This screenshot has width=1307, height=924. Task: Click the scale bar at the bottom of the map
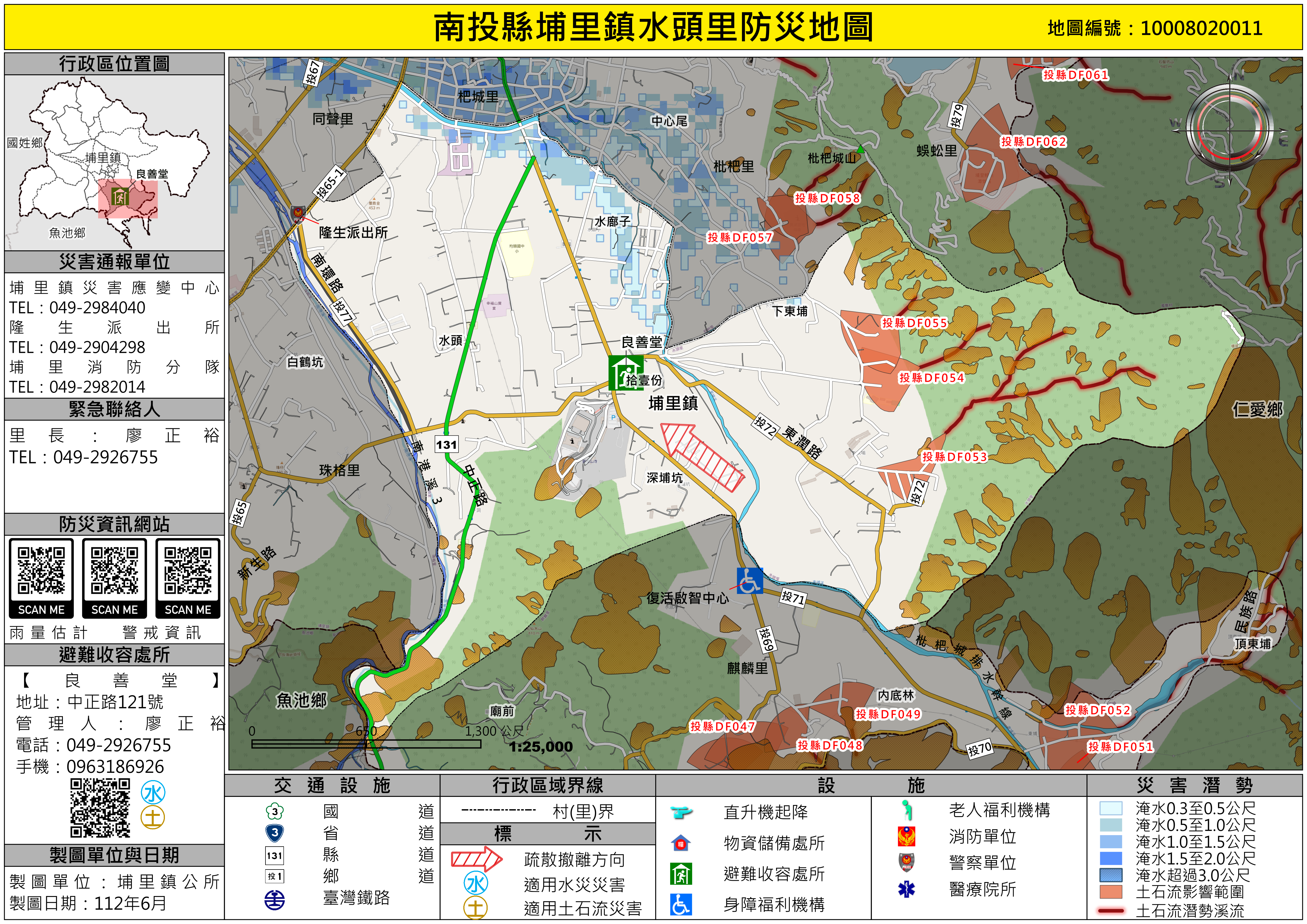click(x=366, y=744)
